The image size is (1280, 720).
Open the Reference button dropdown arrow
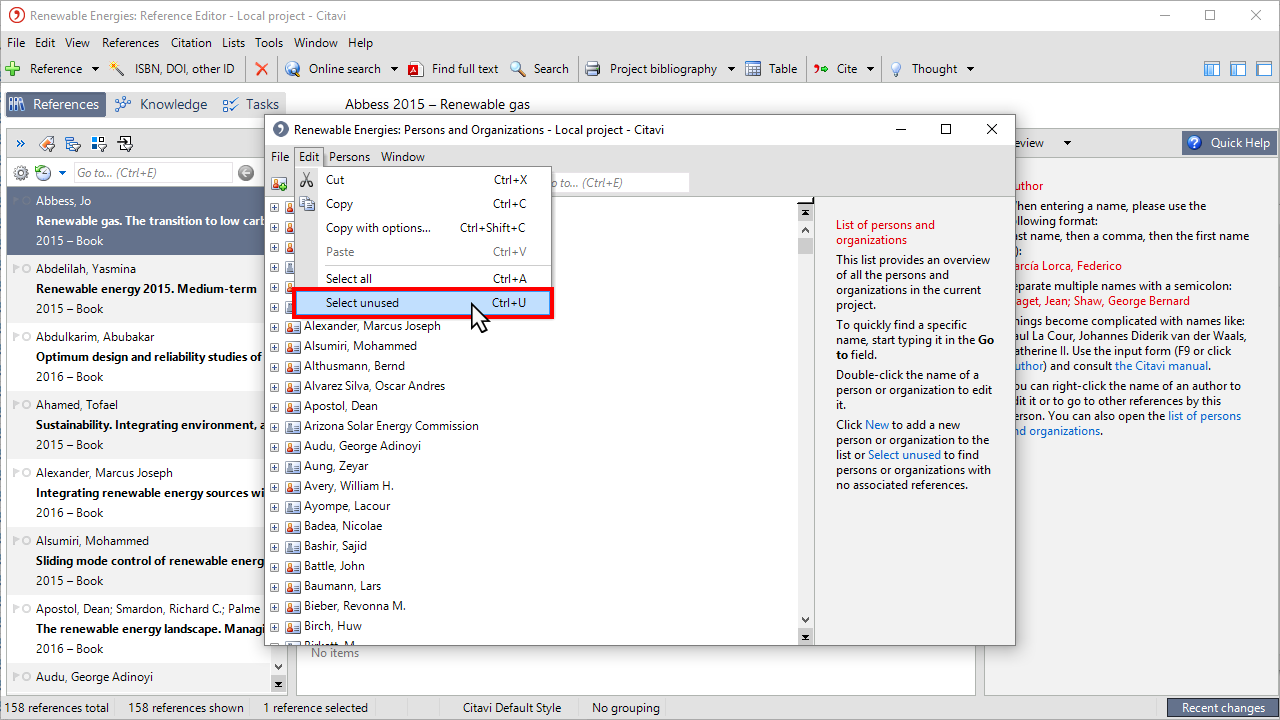pyautogui.click(x=95, y=69)
